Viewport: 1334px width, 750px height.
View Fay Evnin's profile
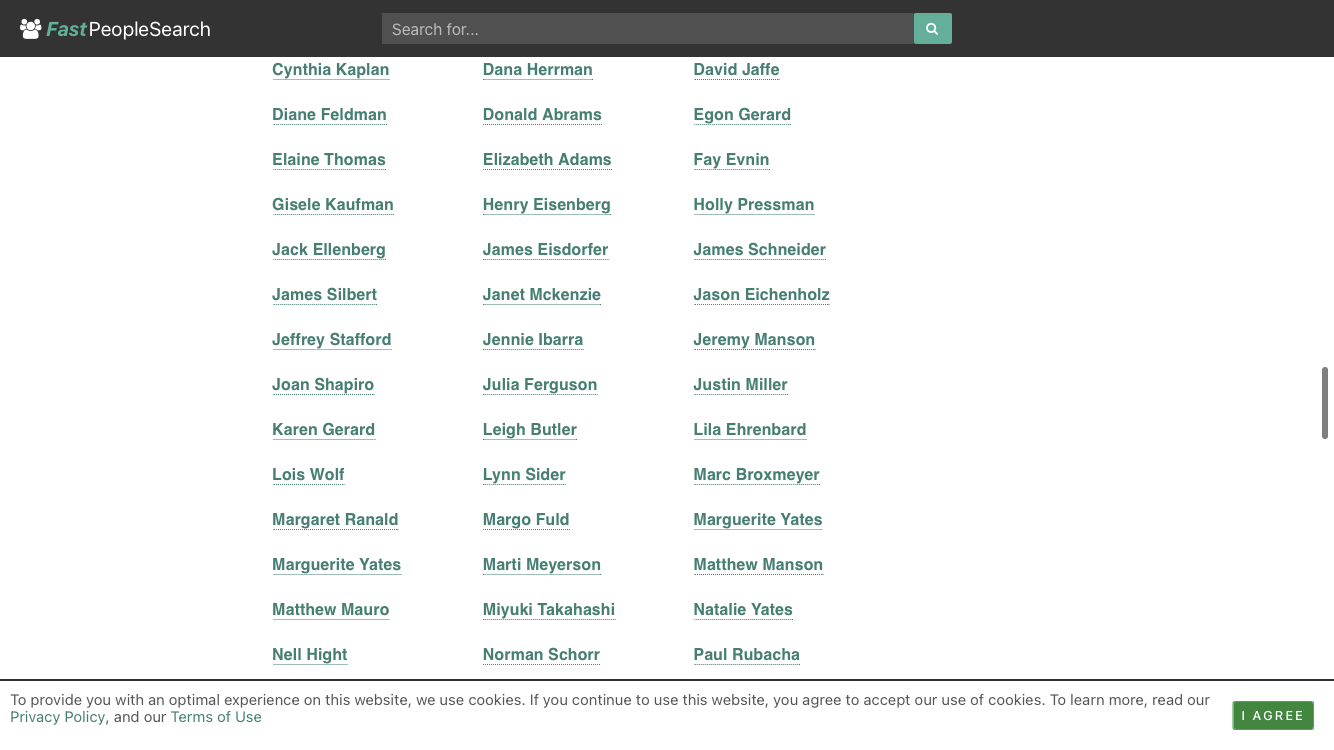coord(731,159)
